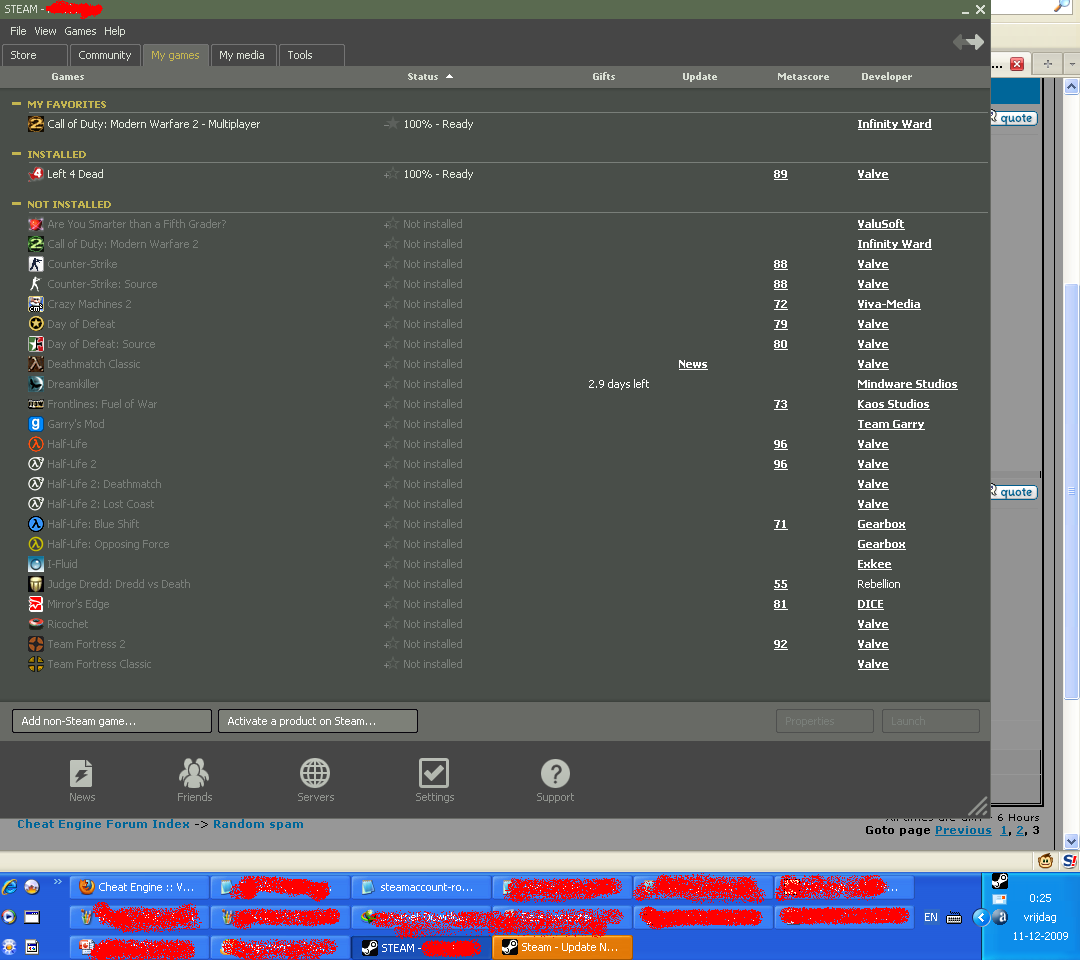Click Add non-Steam game button
Image resolution: width=1082 pixels, height=960 pixels.
point(112,721)
